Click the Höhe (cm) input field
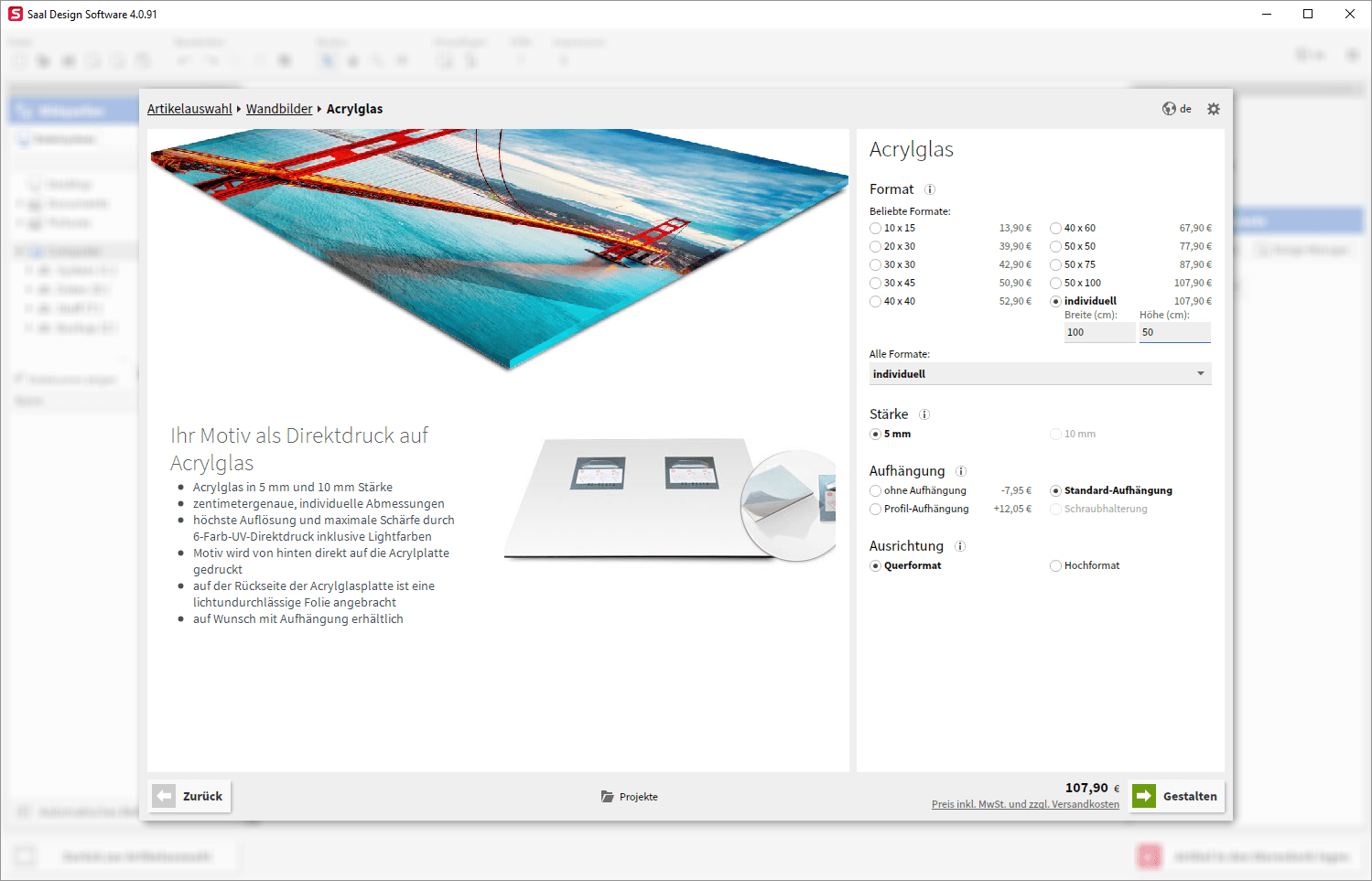Image resolution: width=1372 pixels, height=881 pixels. (x=1175, y=333)
